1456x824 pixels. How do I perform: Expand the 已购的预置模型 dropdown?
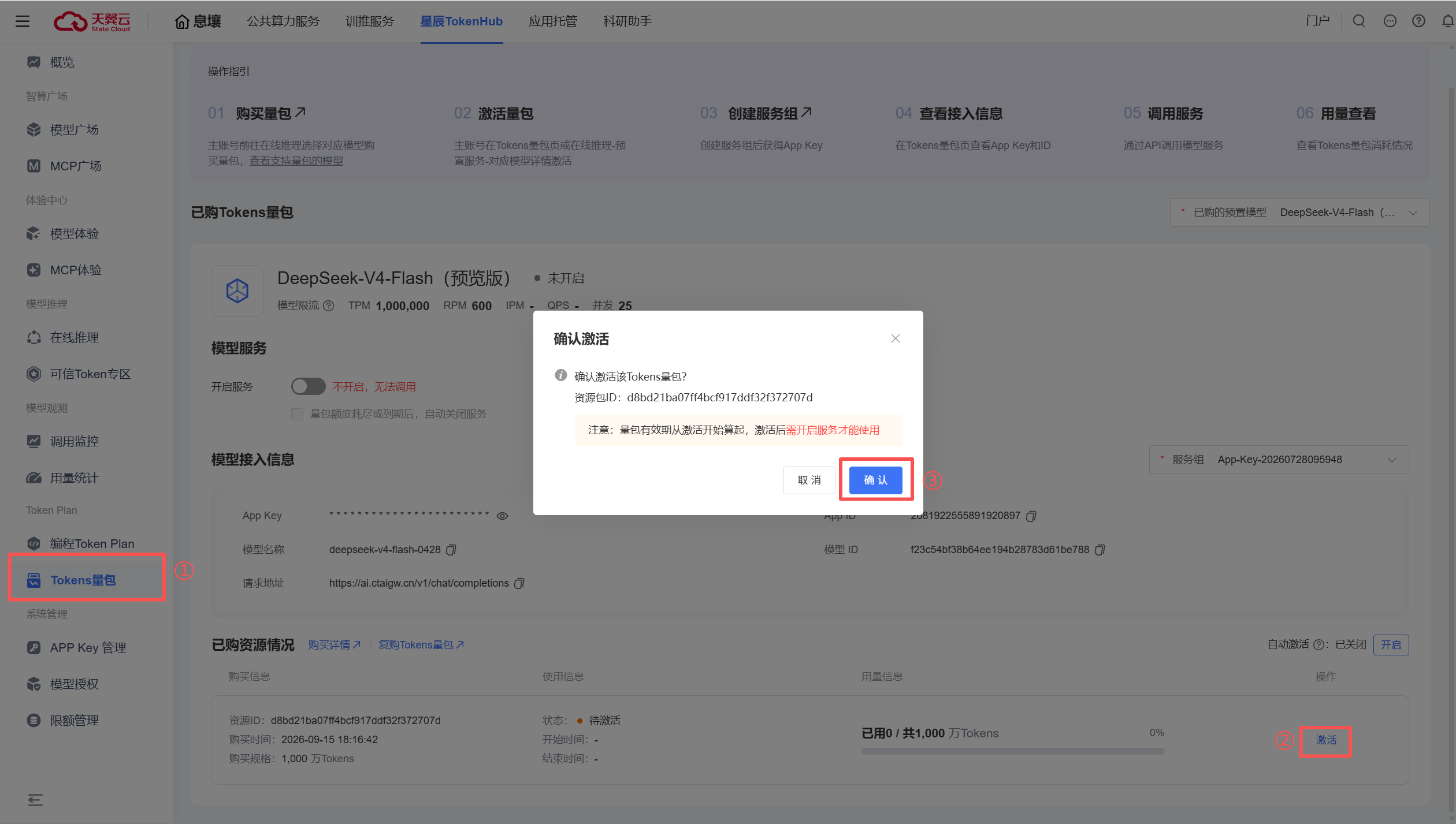[1299, 212]
